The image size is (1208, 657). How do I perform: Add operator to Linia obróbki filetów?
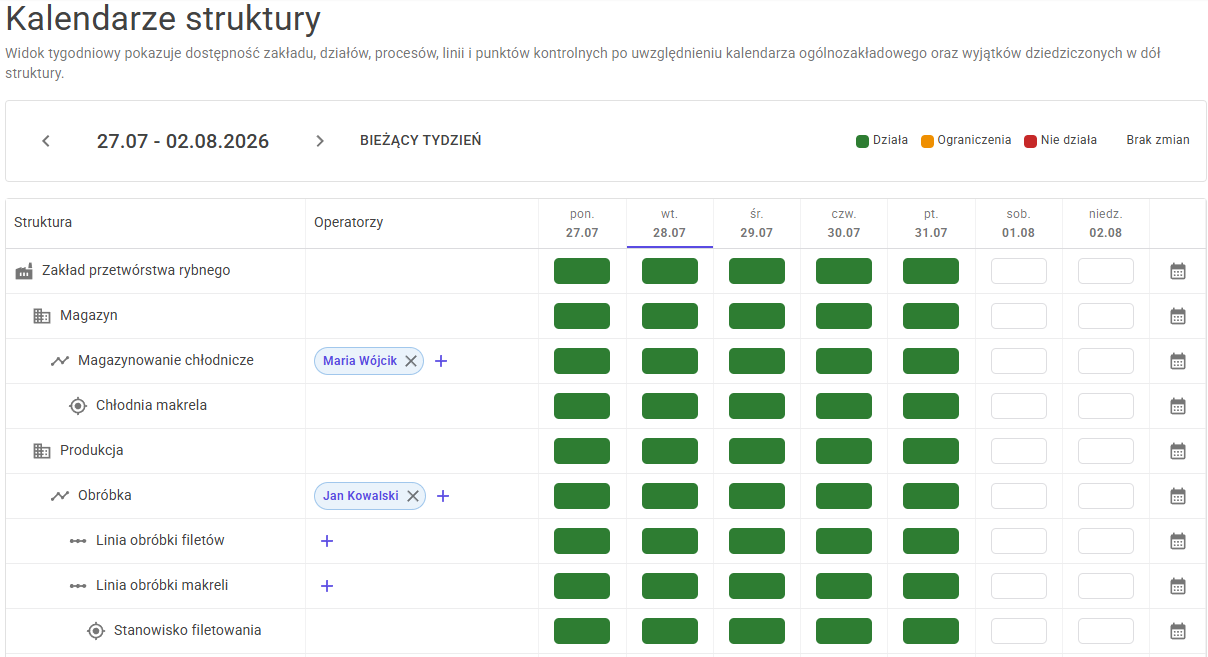point(326,541)
